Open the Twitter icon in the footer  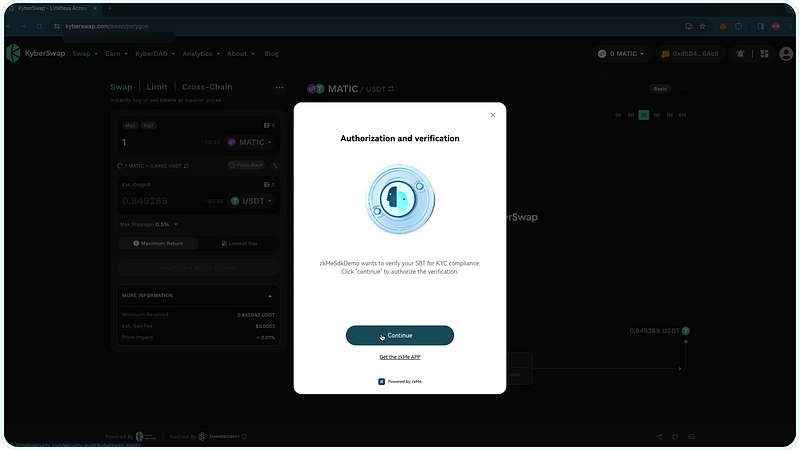point(676,437)
